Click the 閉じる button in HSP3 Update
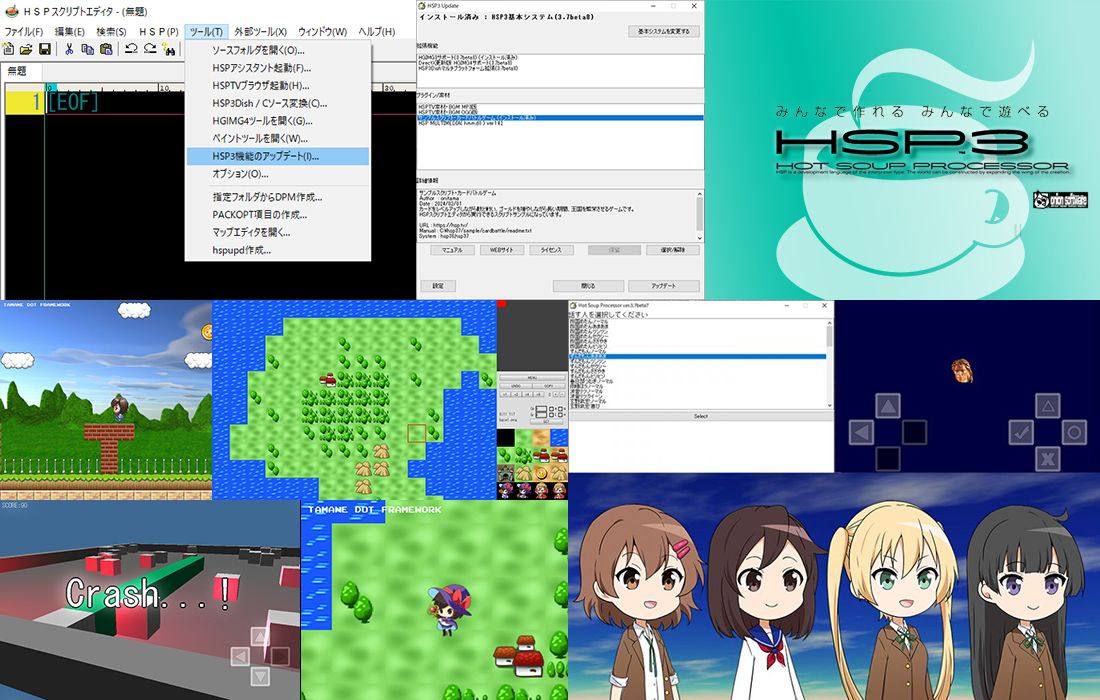This screenshot has width=1100, height=700. [x=588, y=286]
